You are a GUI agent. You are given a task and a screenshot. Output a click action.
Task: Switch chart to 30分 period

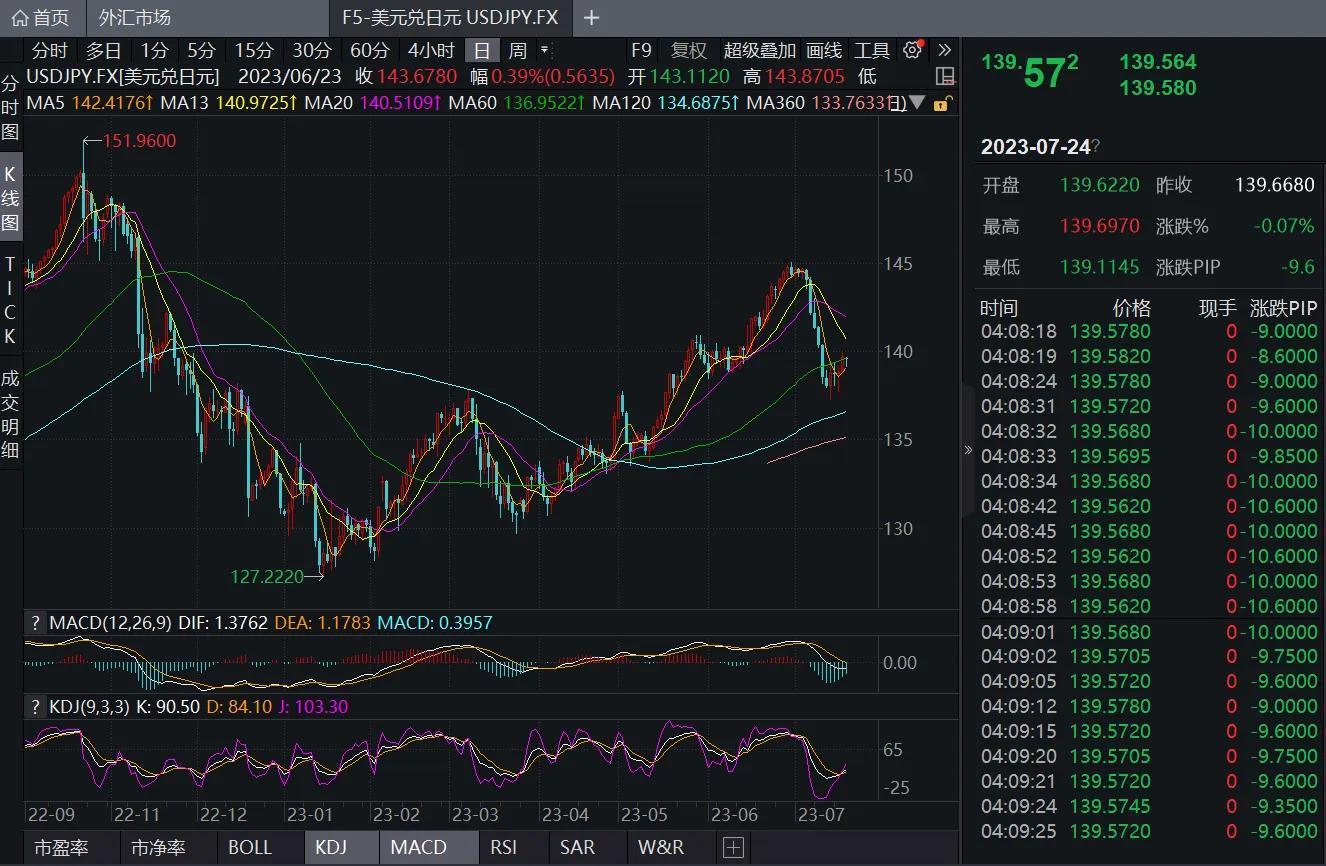point(311,50)
